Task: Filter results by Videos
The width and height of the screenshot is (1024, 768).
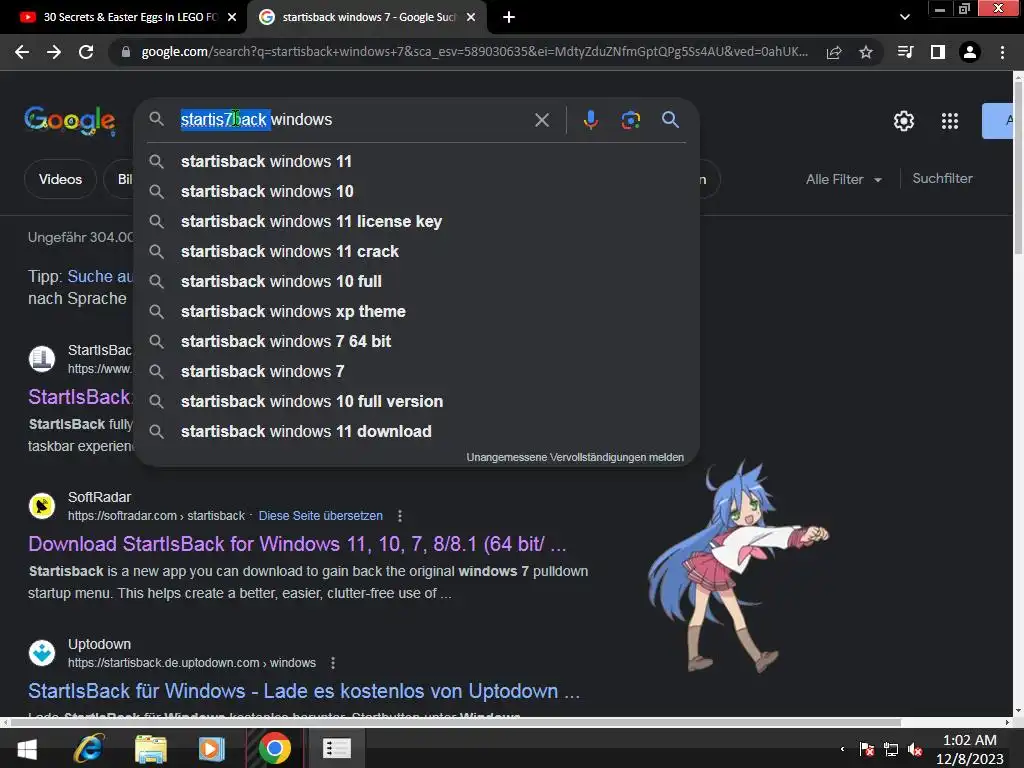Action: pyautogui.click(x=60, y=179)
